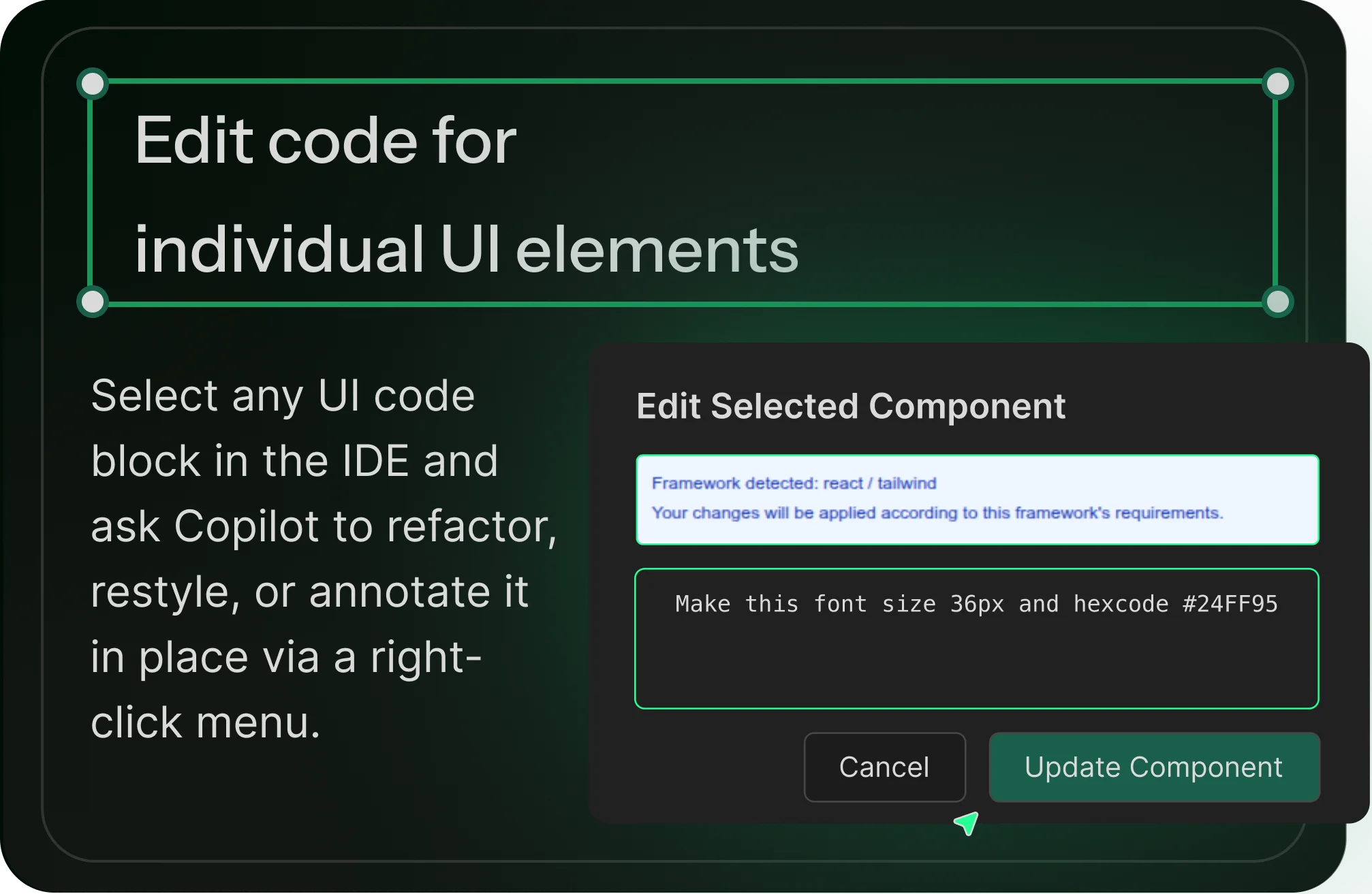Click the headline Edit code for individual UI elements
Viewport: 1372px width, 894px height.
click(x=467, y=194)
